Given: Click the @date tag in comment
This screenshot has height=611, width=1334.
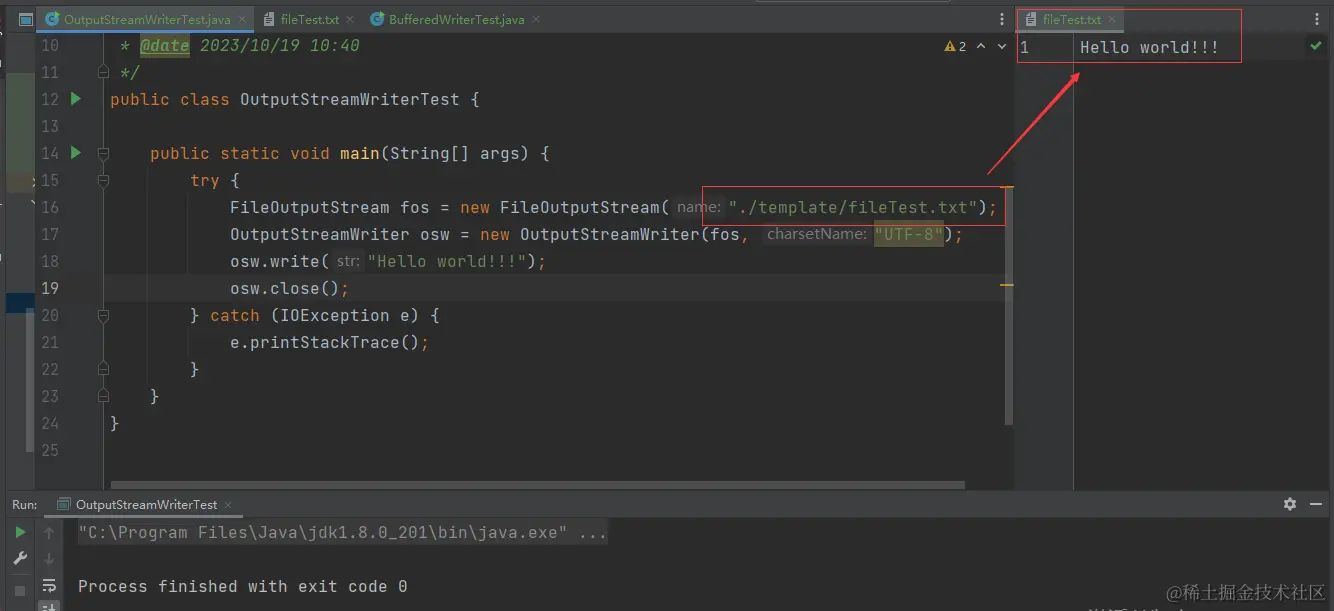Looking at the screenshot, I should click(164, 46).
